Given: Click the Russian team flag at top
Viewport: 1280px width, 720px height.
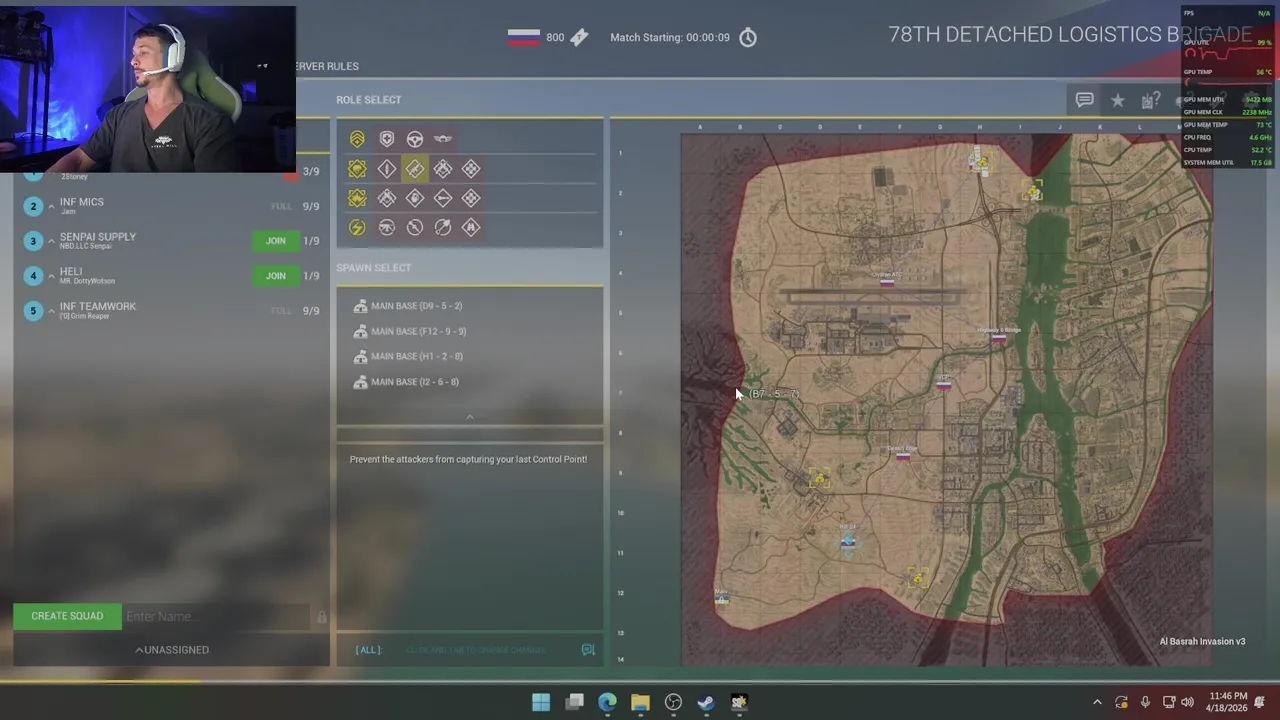Looking at the screenshot, I should (524, 37).
